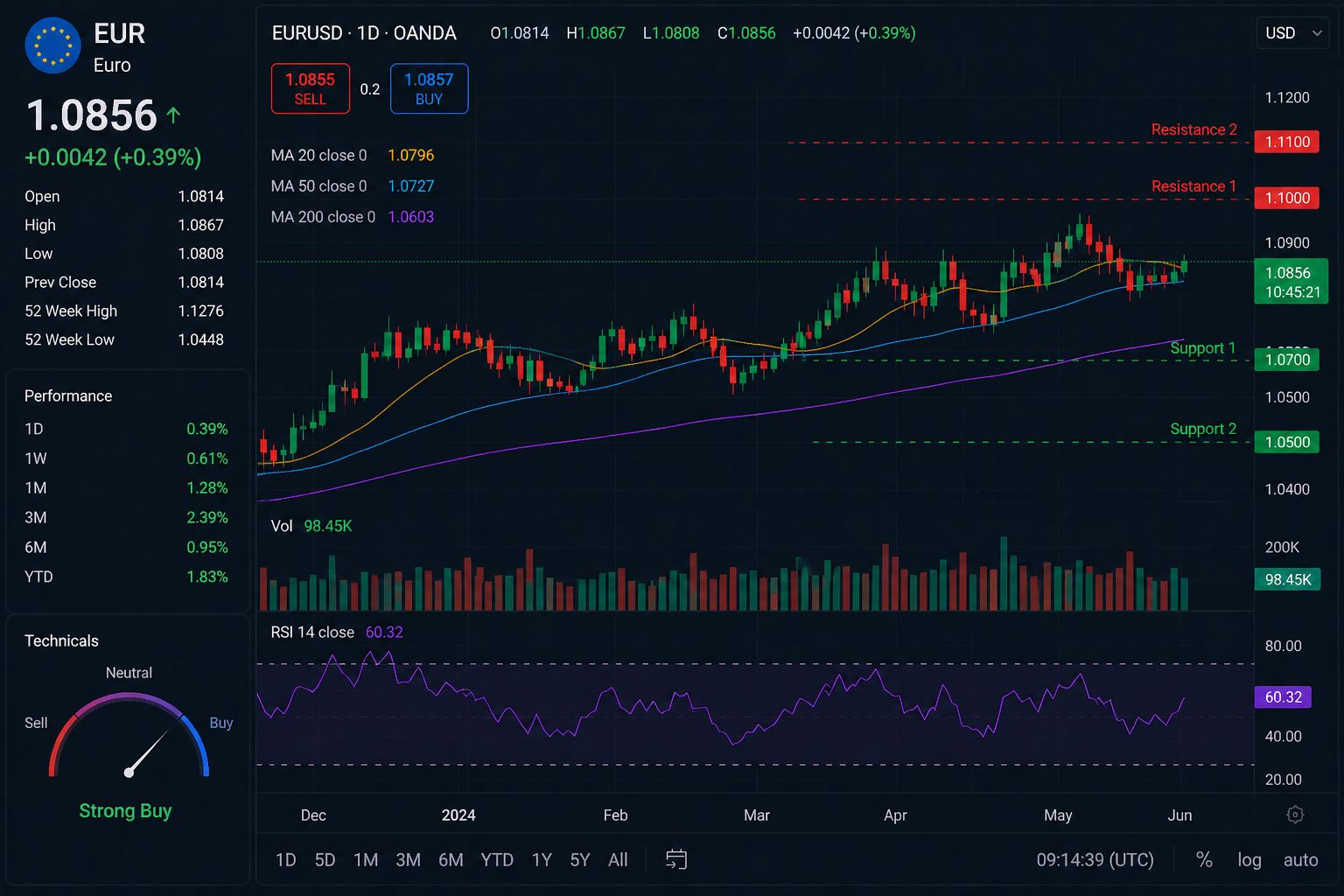This screenshot has height=896, width=1344.
Task: Click the Prev Close row value 1.0814
Action: (200, 282)
